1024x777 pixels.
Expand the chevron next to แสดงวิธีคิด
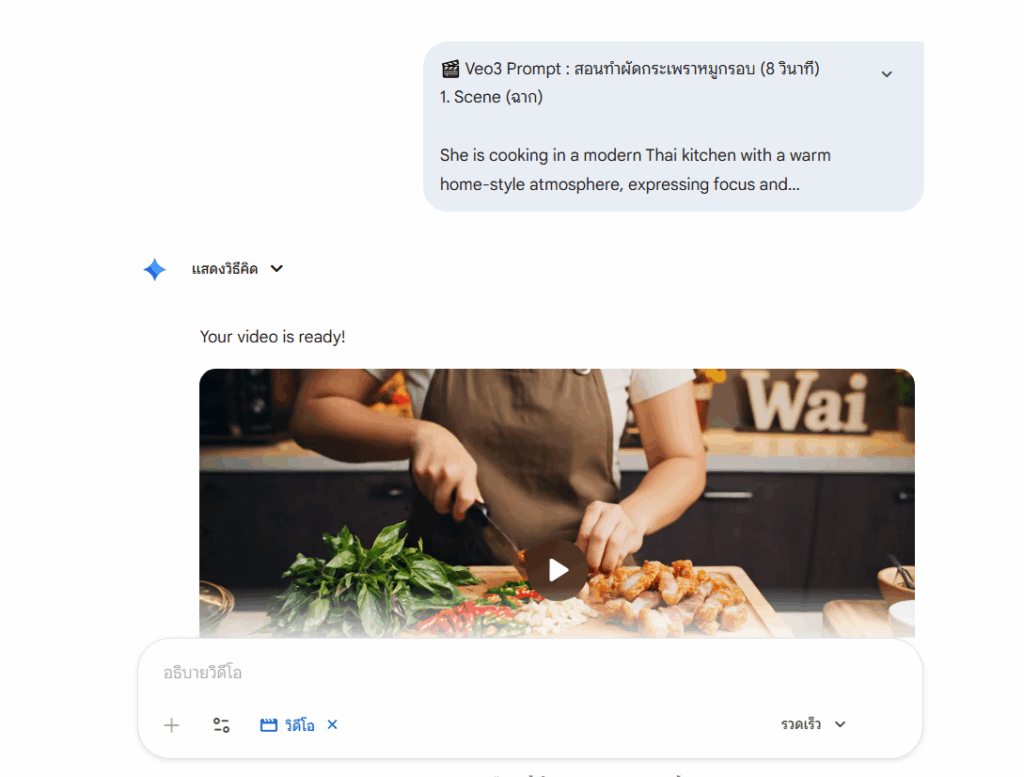click(x=277, y=268)
